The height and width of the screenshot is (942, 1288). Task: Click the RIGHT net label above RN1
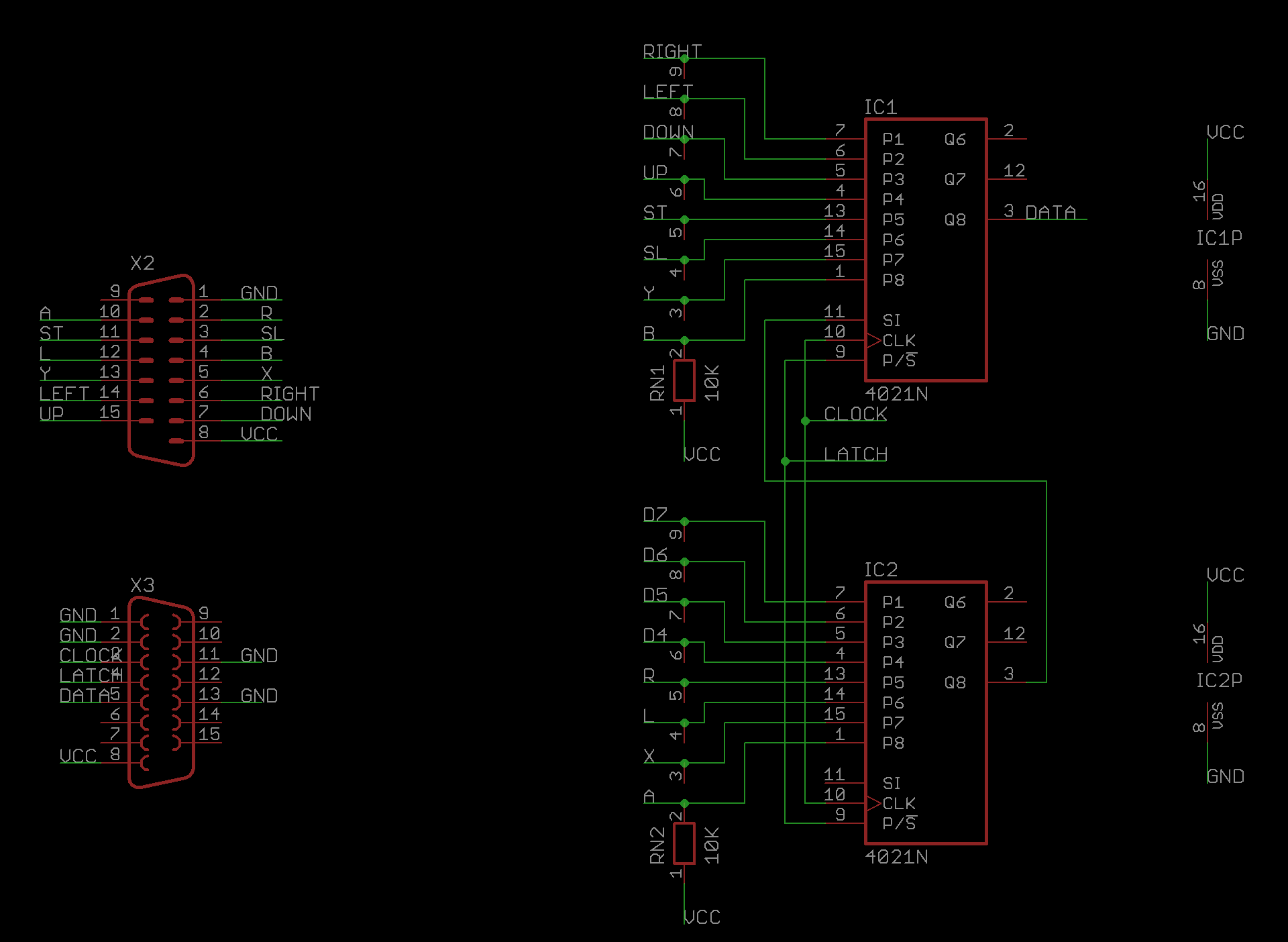tap(672, 52)
